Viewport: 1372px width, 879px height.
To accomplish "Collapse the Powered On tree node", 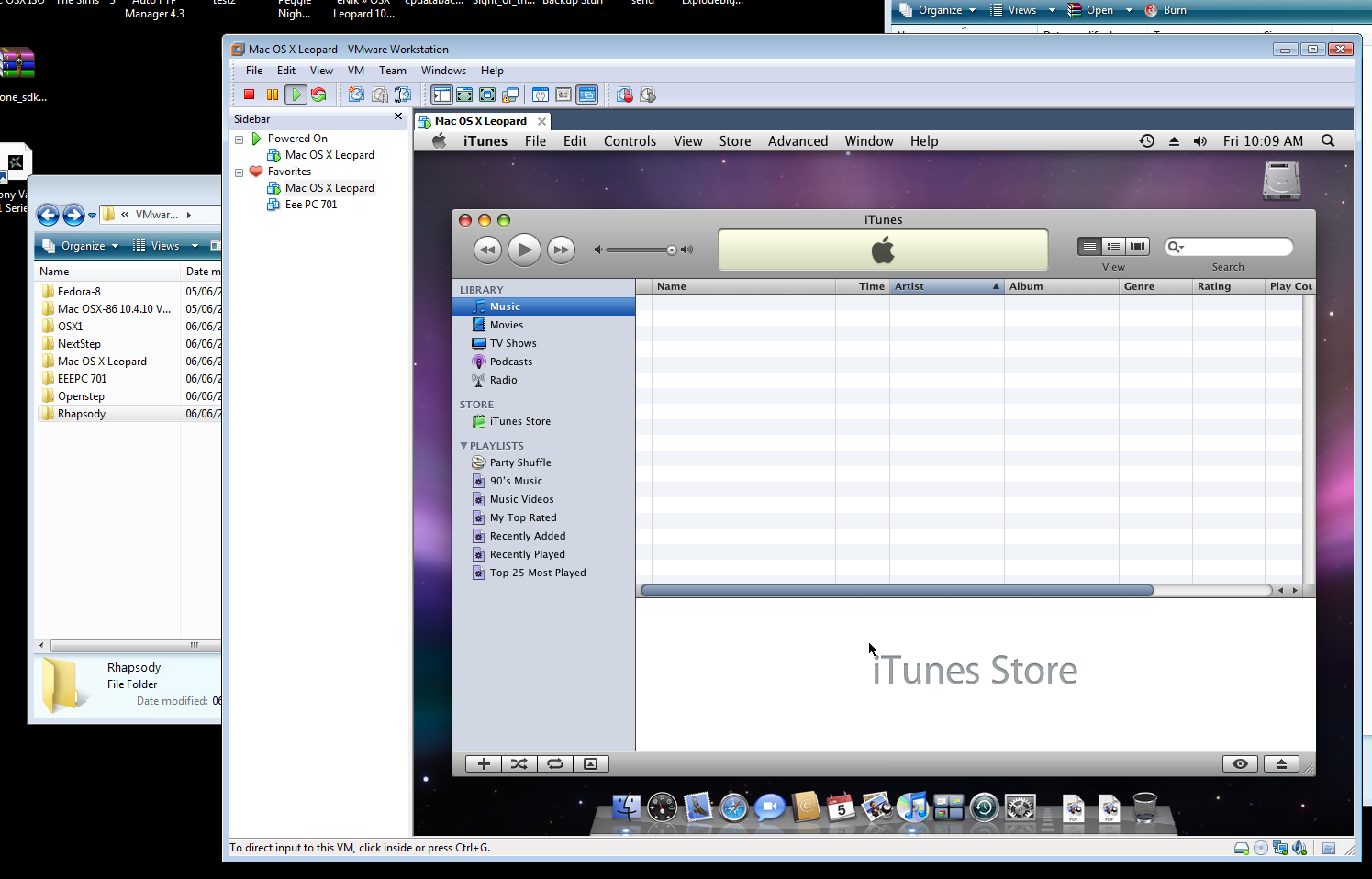I will (240, 139).
